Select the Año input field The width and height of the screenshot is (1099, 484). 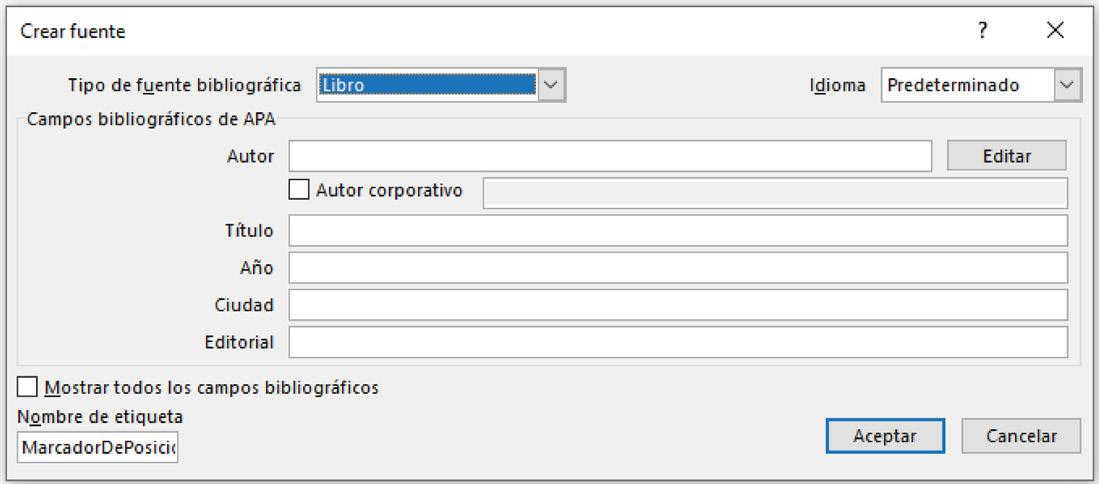point(678,268)
